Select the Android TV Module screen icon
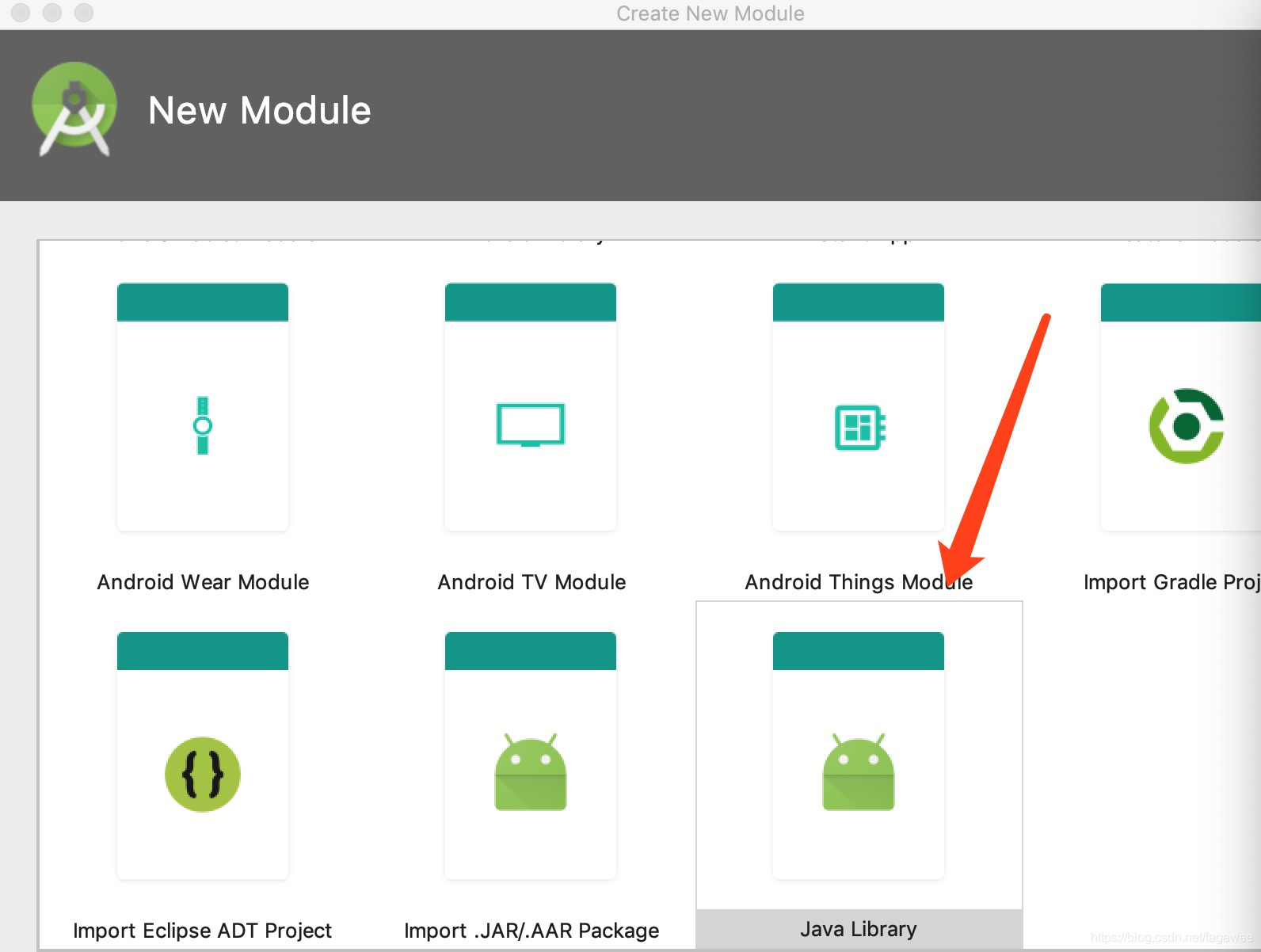 tap(531, 425)
